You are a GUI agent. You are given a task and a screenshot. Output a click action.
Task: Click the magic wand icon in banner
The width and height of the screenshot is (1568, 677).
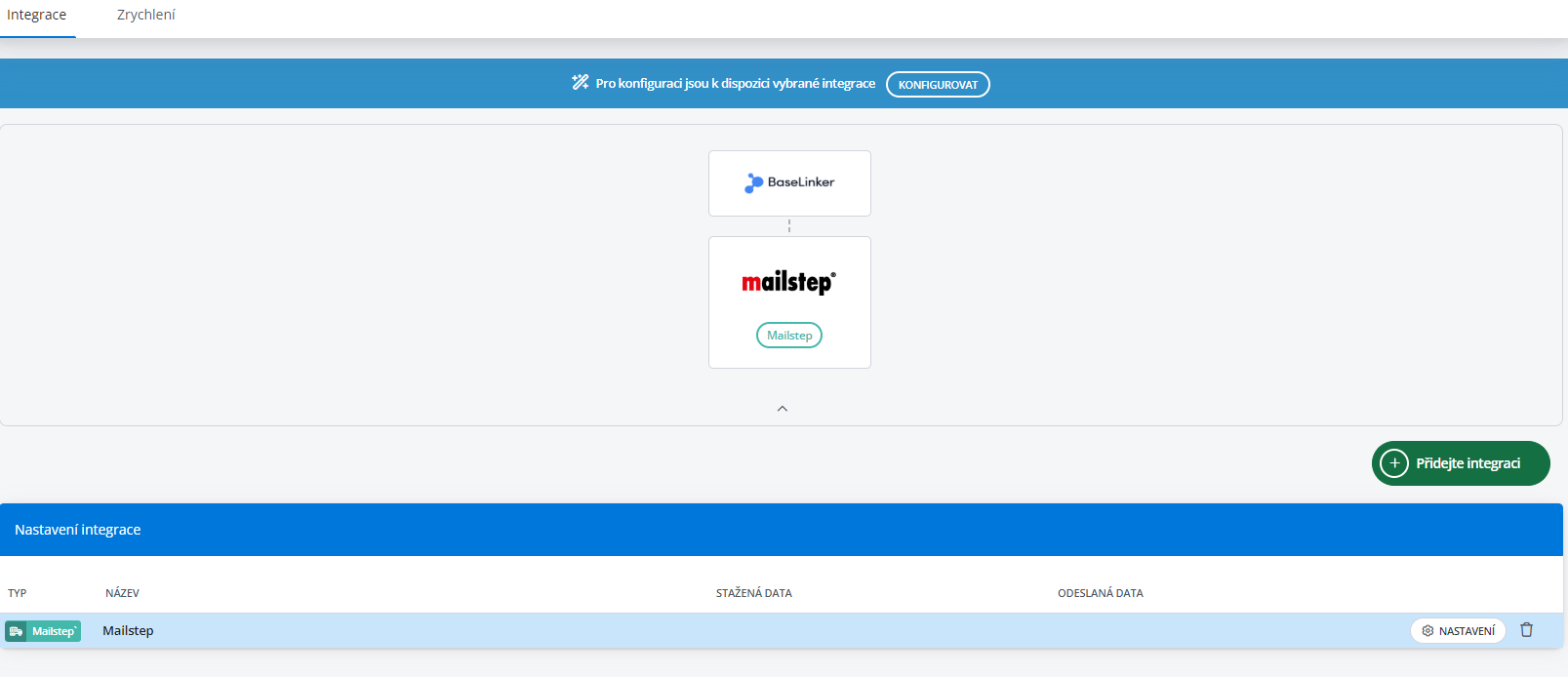tap(580, 83)
